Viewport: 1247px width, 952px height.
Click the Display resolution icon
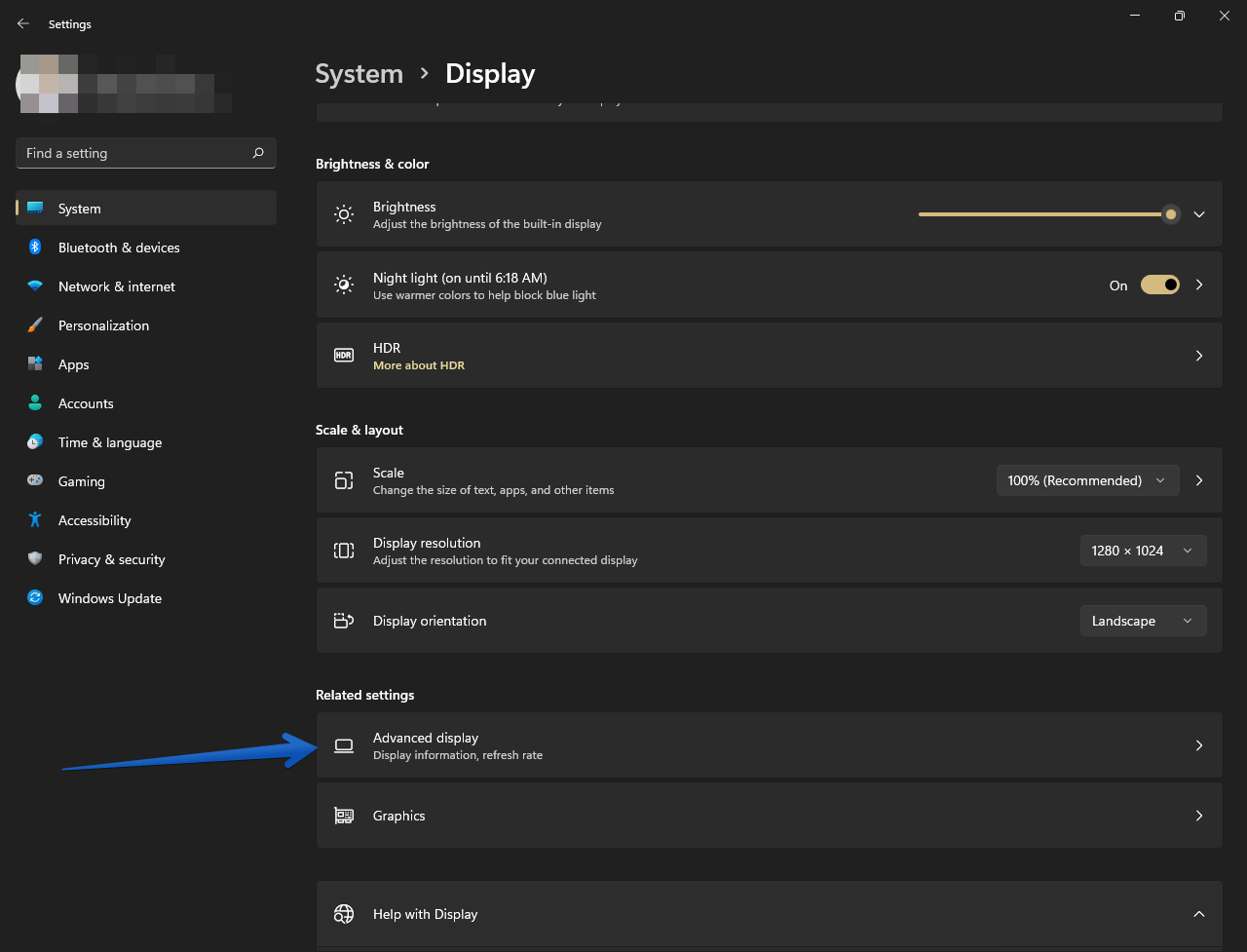tap(344, 551)
